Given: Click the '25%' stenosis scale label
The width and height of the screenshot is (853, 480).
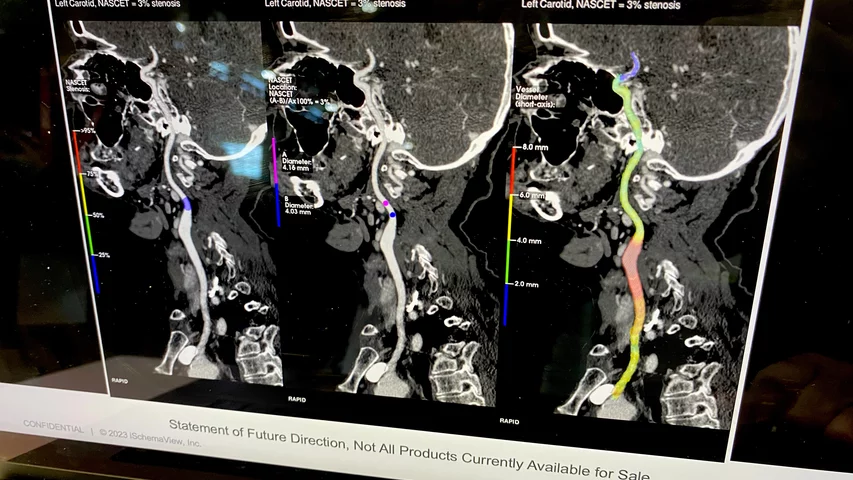Looking at the screenshot, I should 103,255.
